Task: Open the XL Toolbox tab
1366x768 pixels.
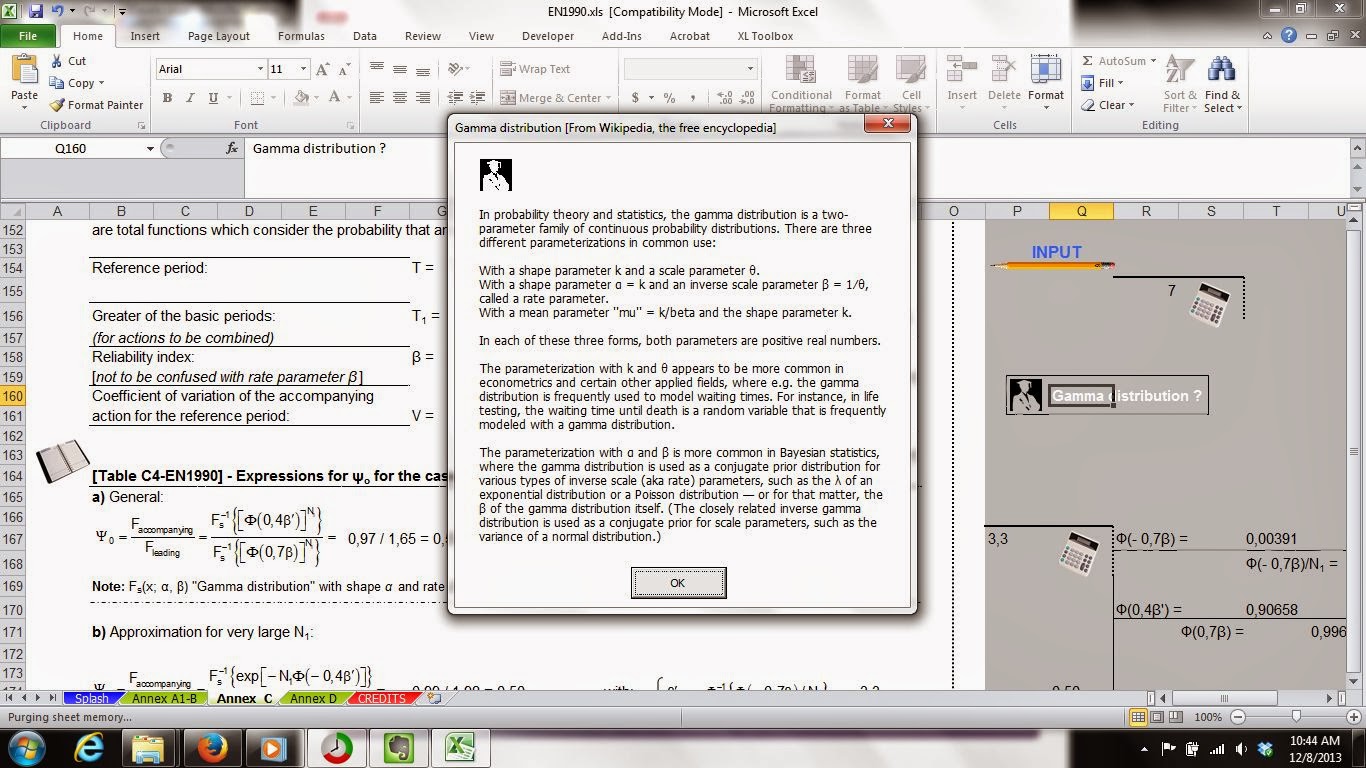Action: 765,36
